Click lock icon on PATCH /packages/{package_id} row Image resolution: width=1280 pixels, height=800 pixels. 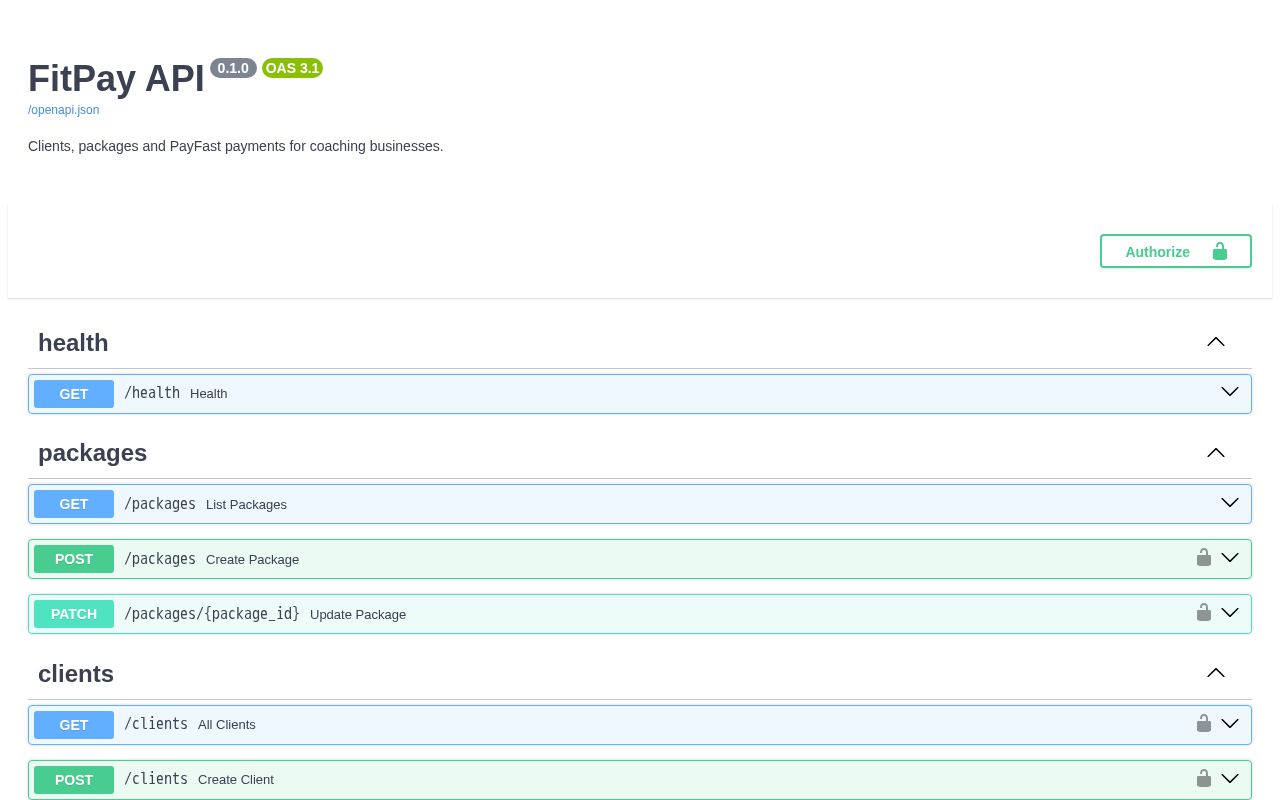tap(1204, 612)
